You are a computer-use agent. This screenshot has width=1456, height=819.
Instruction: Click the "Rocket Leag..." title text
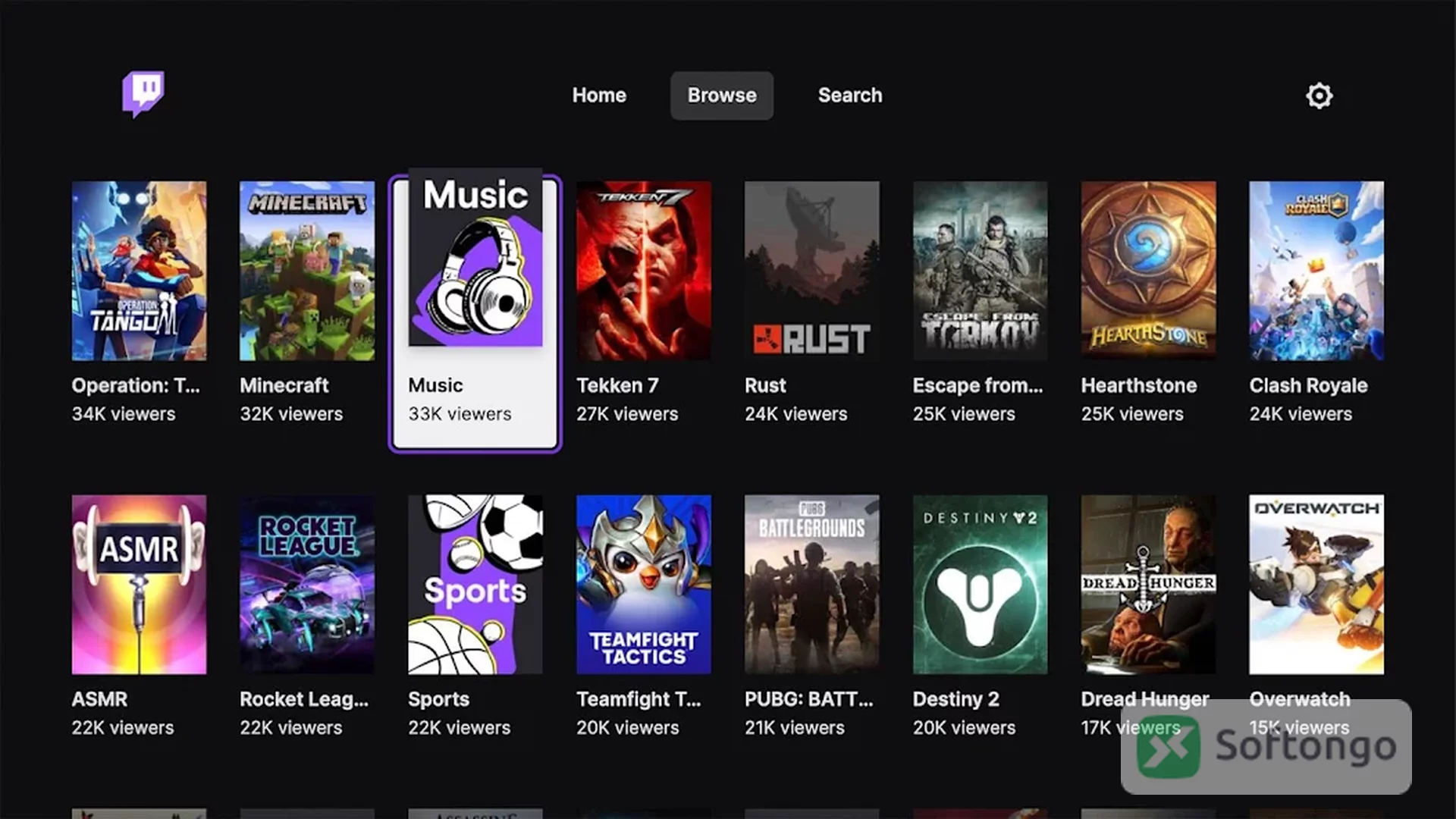[304, 699]
